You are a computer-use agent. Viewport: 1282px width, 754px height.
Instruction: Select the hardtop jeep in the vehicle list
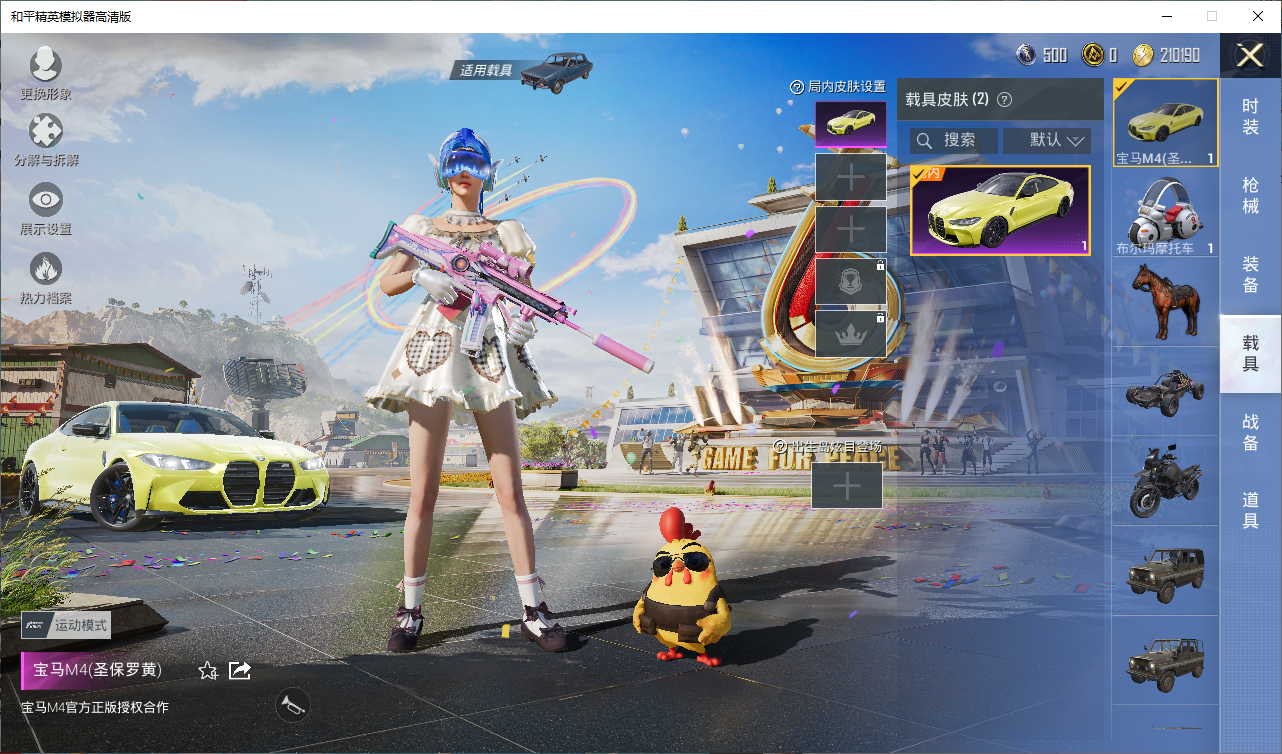point(1165,572)
